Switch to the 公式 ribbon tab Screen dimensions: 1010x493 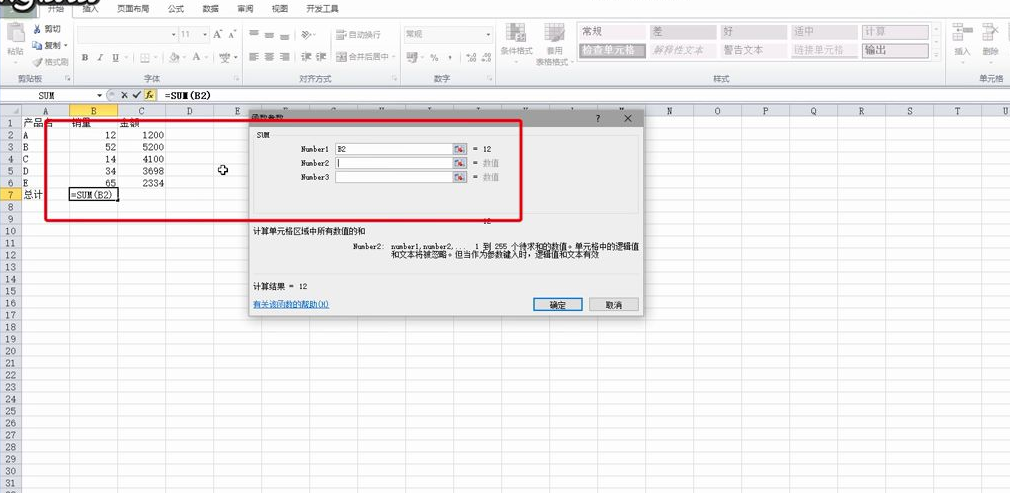click(x=175, y=8)
